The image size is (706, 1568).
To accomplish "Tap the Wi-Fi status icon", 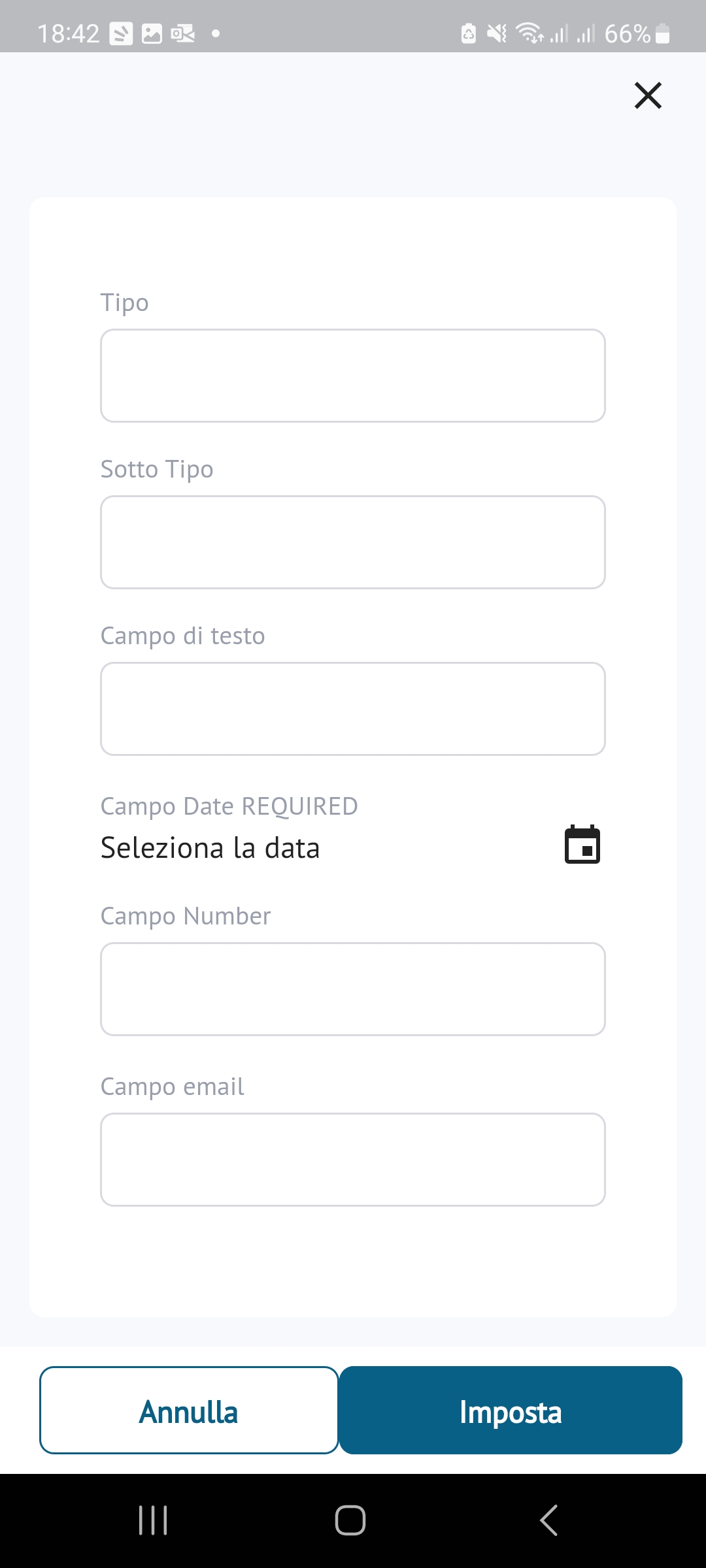I will (x=529, y=33).
